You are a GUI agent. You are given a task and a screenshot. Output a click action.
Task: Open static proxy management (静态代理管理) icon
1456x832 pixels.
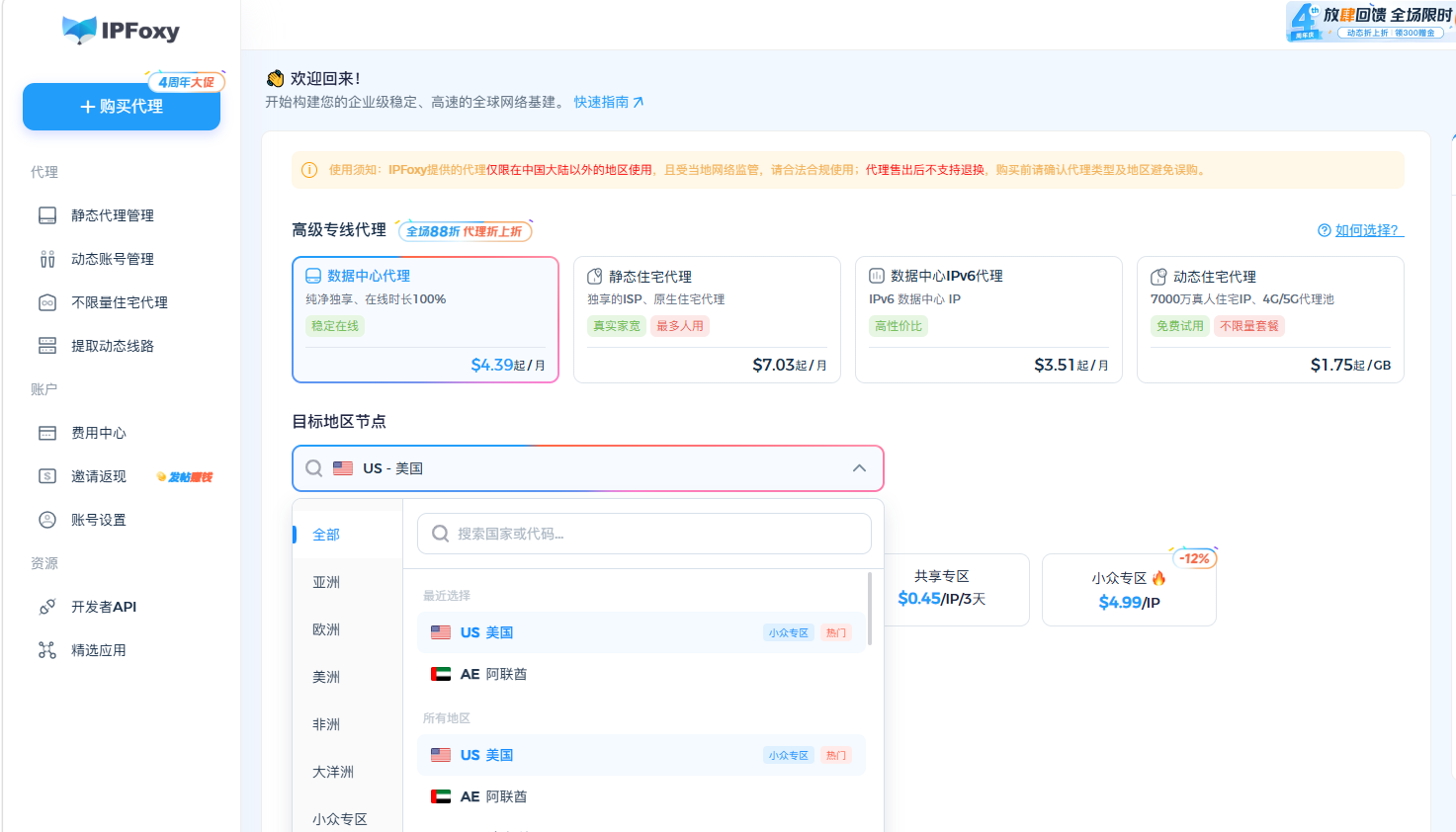tap(47, 215)
